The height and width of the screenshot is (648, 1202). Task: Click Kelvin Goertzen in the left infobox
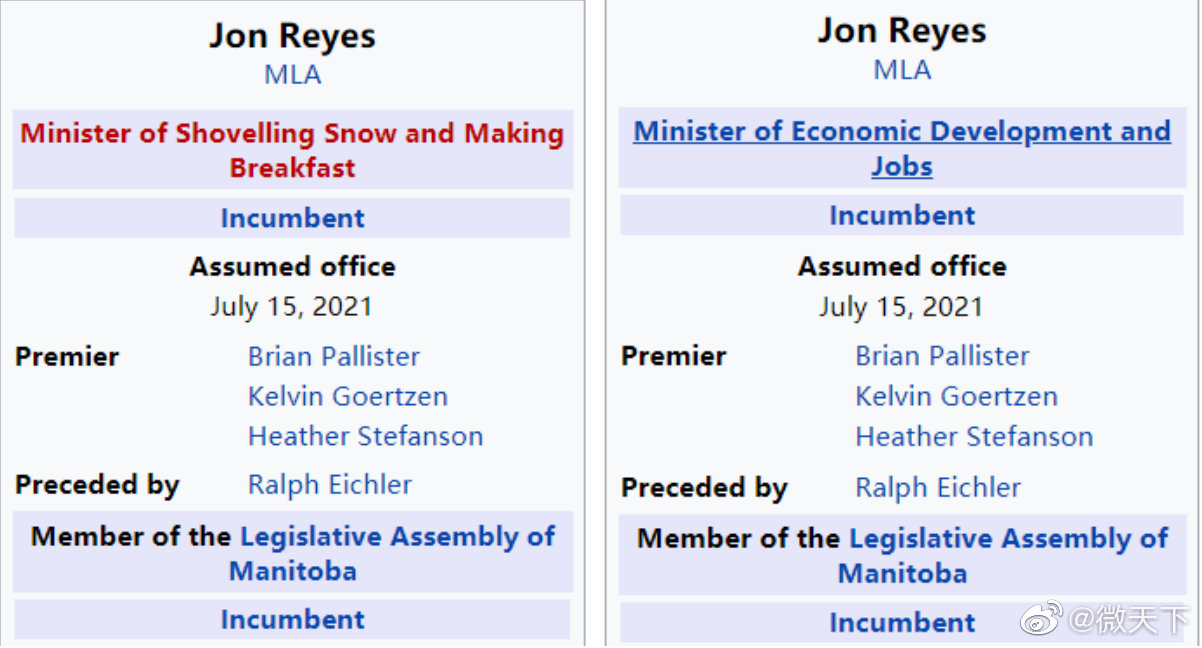tap(347, 396)
